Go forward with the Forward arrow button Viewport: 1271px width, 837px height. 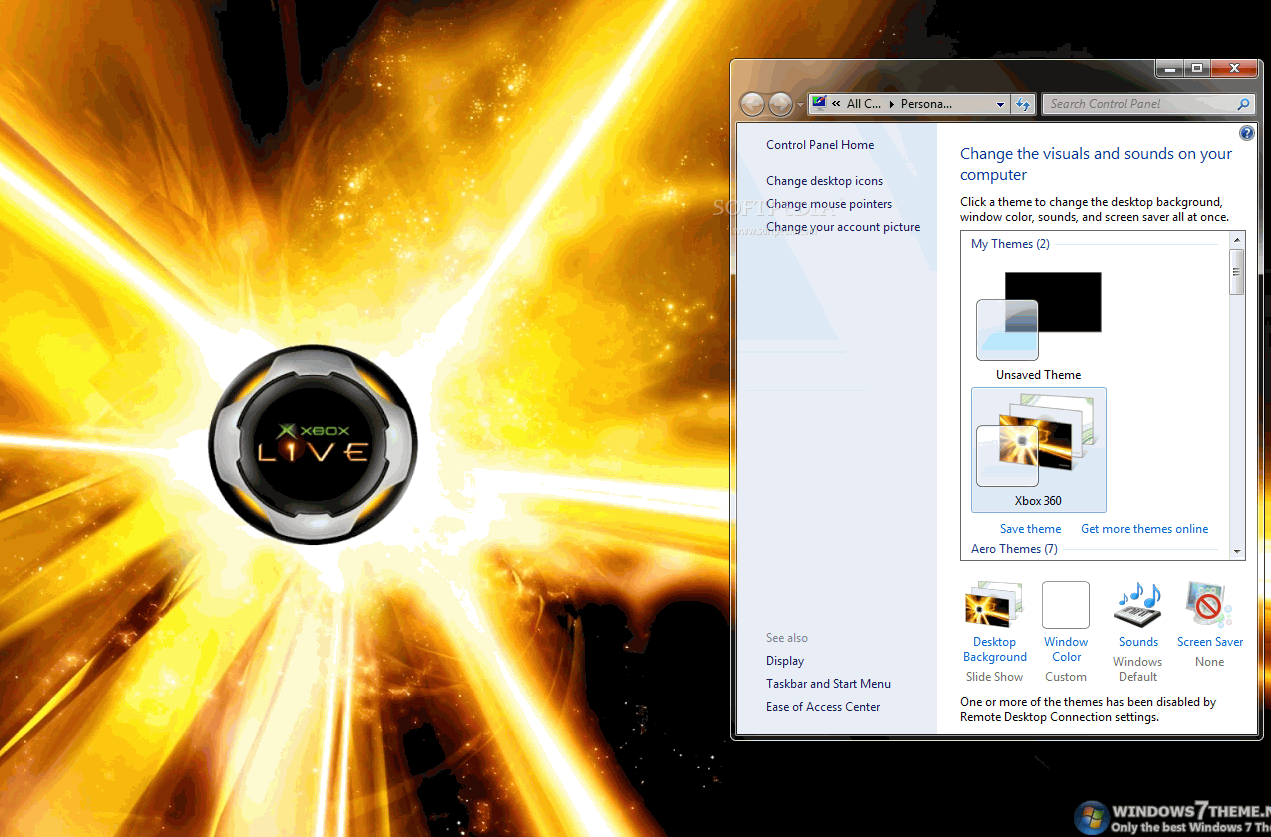(780, 104)
